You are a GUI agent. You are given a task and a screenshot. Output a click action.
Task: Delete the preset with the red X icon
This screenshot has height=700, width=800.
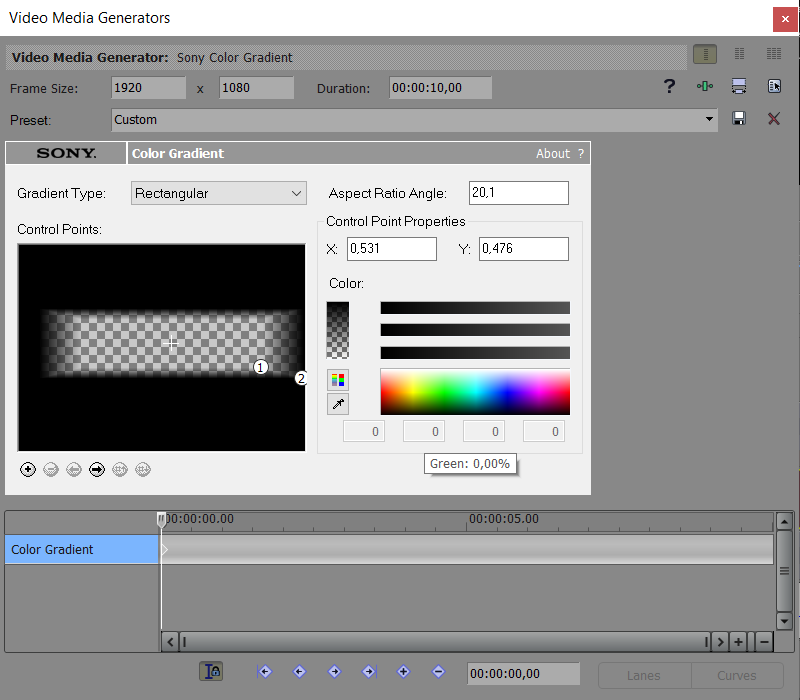click(x=773, y=119)
